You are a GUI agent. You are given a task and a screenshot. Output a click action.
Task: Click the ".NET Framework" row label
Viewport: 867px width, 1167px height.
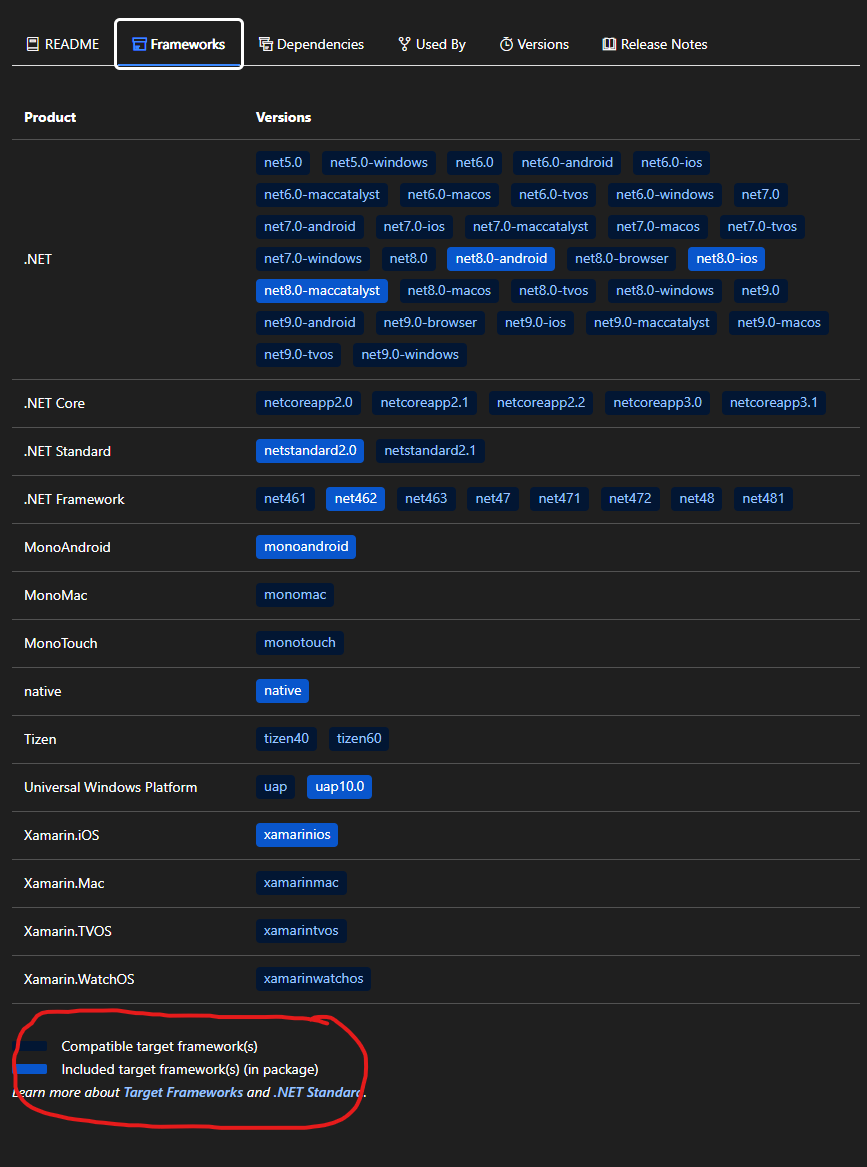pyautogui.click(x=74, y=499)
